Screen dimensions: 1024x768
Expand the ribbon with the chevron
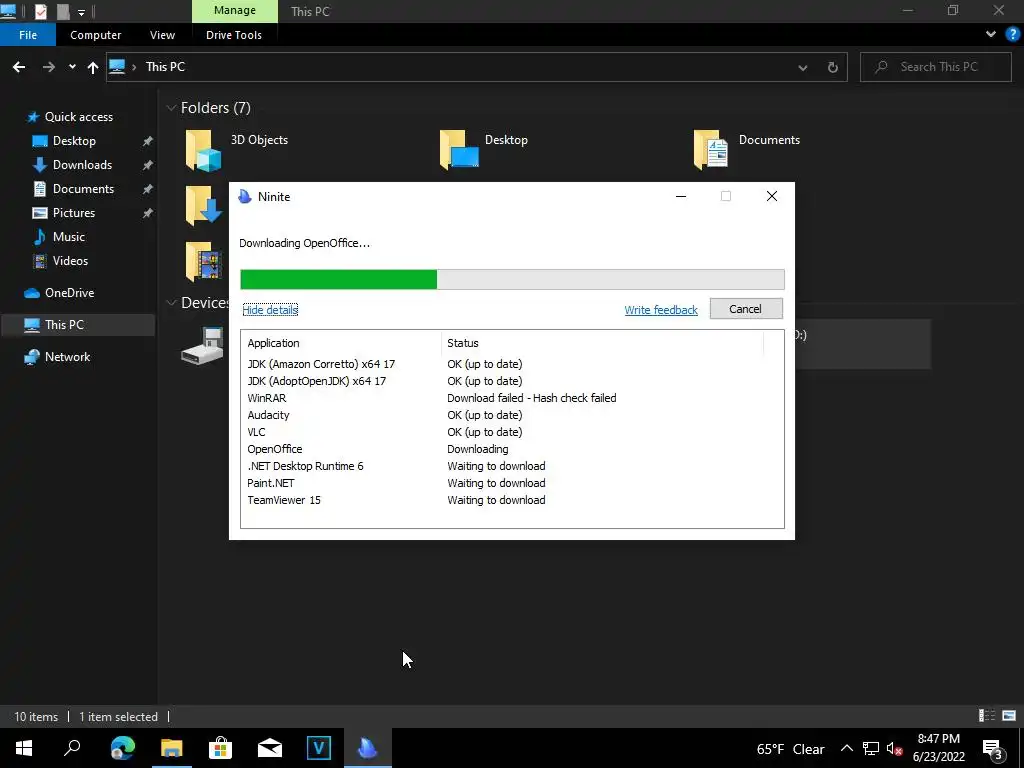click(x=991, y=34)
